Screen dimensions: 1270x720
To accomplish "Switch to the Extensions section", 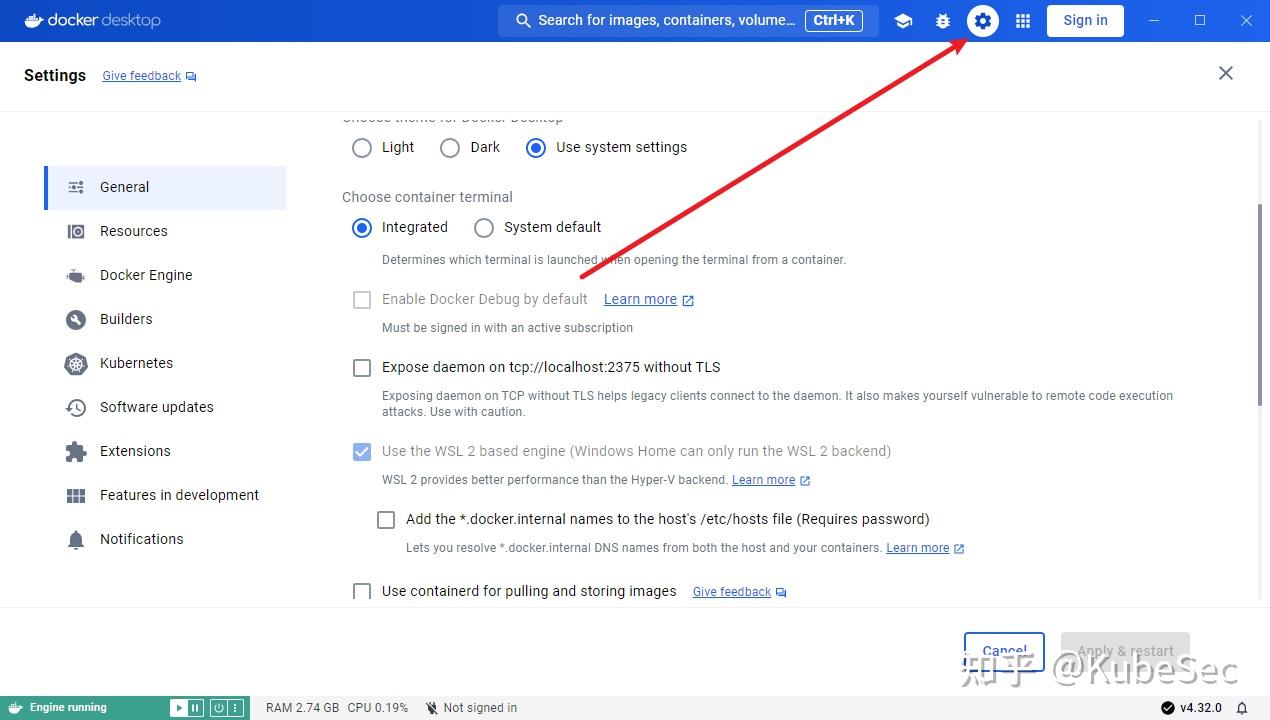I will (135, 451).
